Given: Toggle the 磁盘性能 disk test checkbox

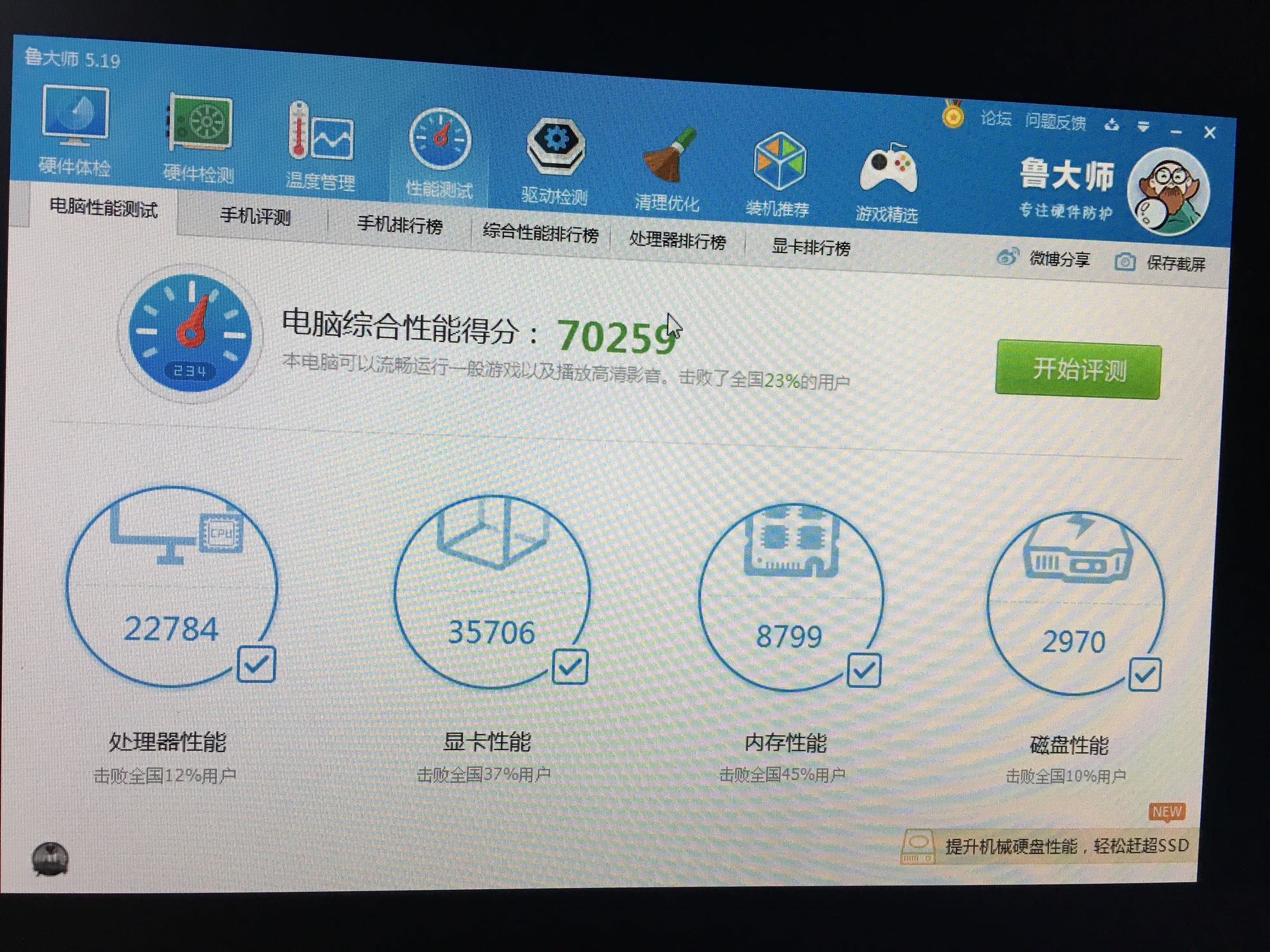Looking at the screenshot, I should 1144,675.
